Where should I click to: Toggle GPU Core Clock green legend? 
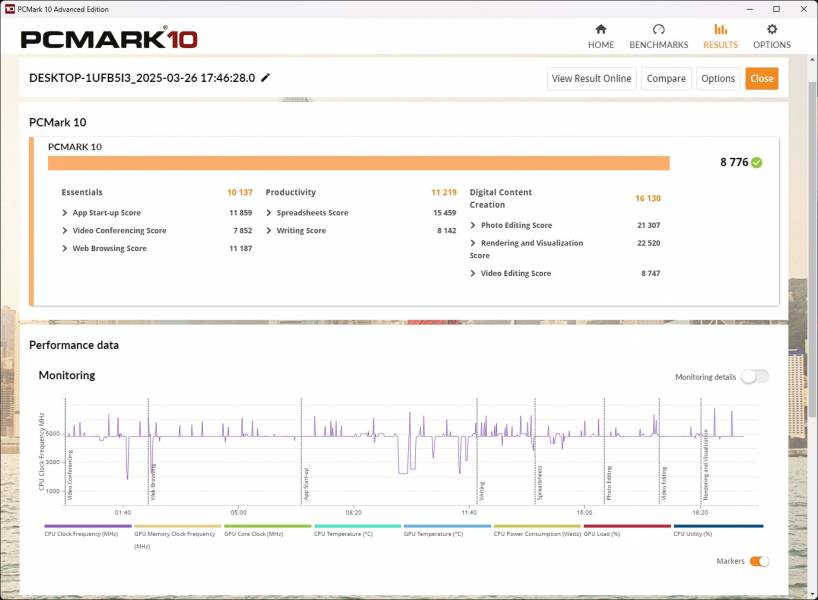pos(268,531)
